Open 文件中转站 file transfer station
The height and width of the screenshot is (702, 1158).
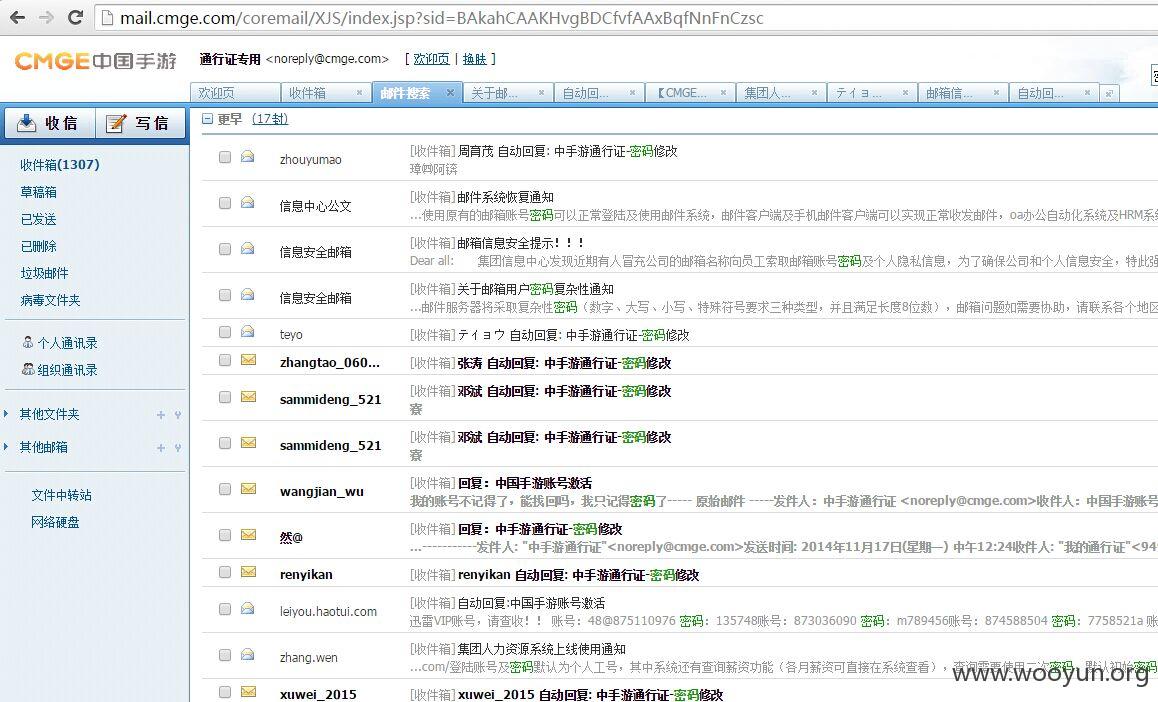coord(61,495)
